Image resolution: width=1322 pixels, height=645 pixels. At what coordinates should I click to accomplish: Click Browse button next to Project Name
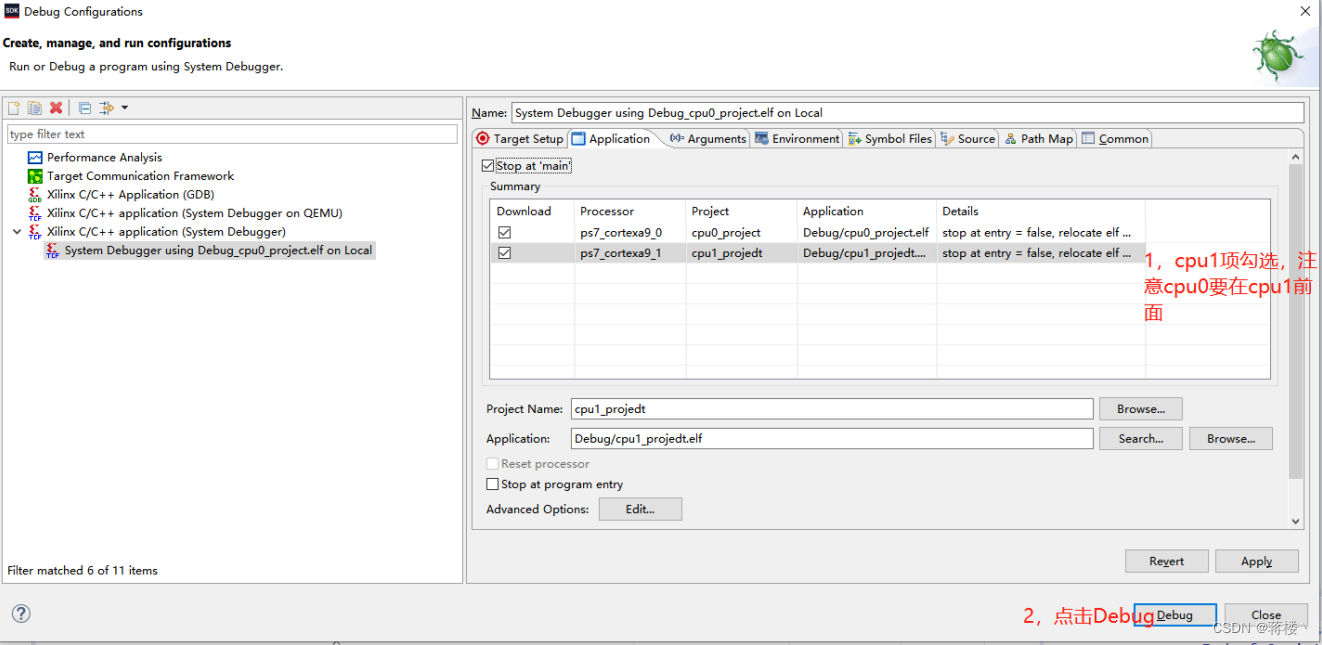(1141, 409)
